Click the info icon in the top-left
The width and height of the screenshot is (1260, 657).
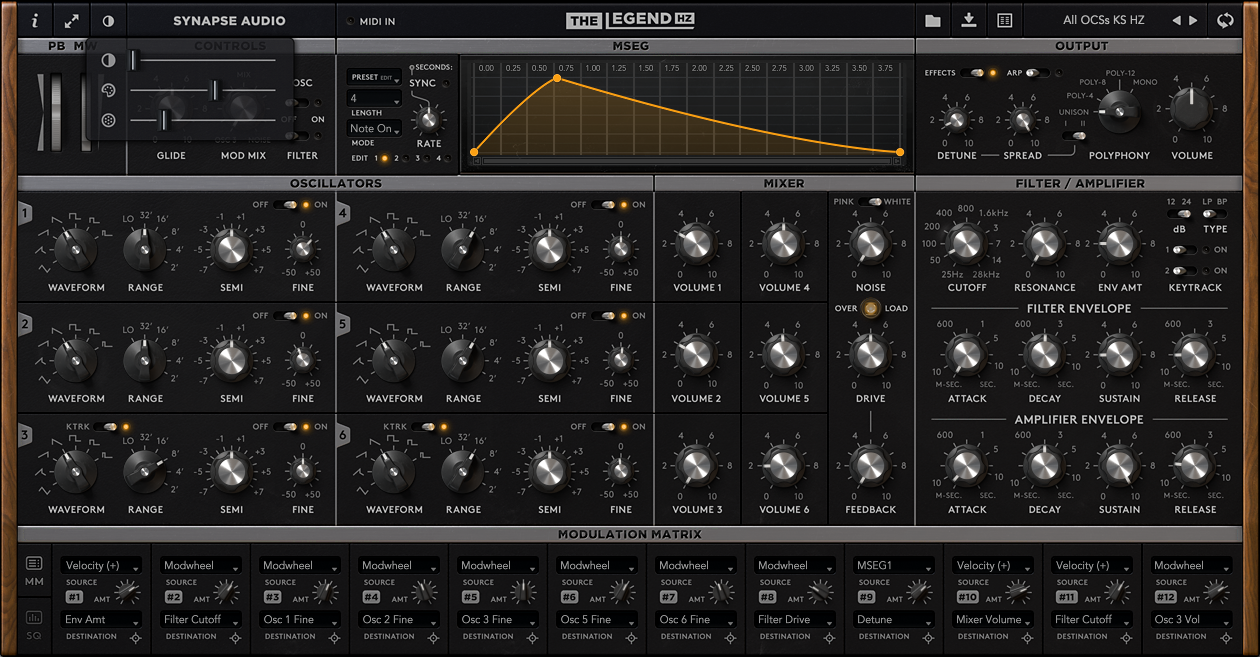tap(33, 19)
